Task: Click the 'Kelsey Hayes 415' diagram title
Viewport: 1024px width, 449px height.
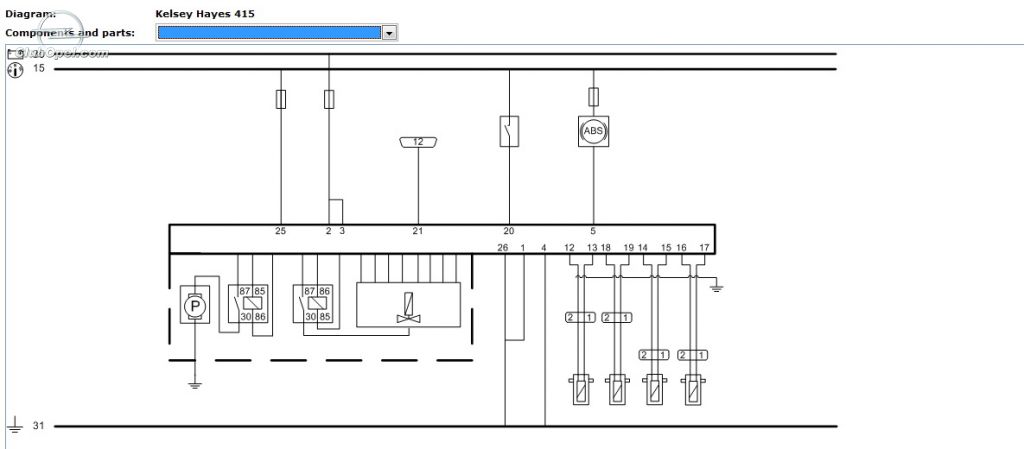Action: pos(205,13)
